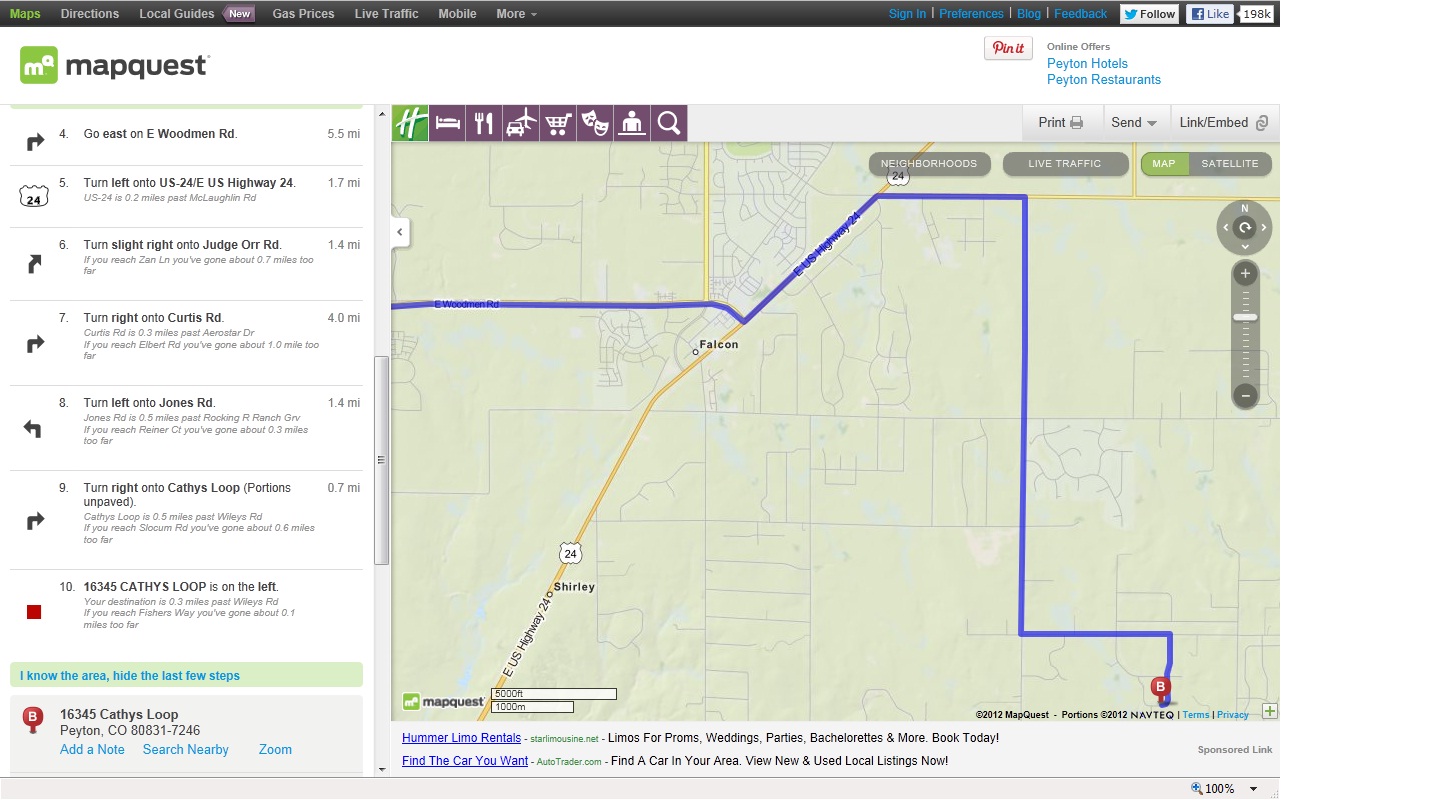The image size is (1434, 800).
Task: Show restaurants with the fork and knife icon
Action: [484, 123]
